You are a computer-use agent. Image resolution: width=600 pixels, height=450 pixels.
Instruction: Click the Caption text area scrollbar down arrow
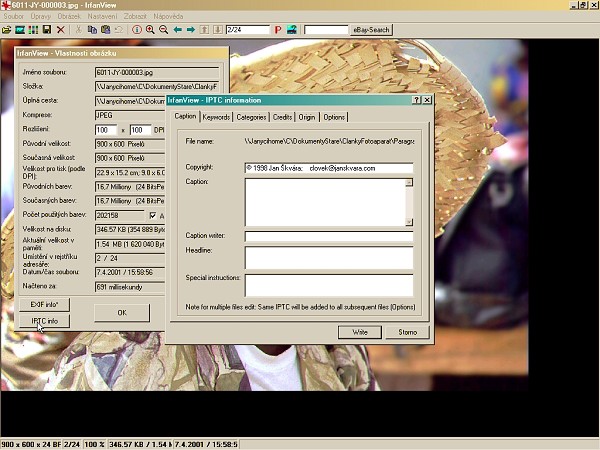[x=409, y=221]
